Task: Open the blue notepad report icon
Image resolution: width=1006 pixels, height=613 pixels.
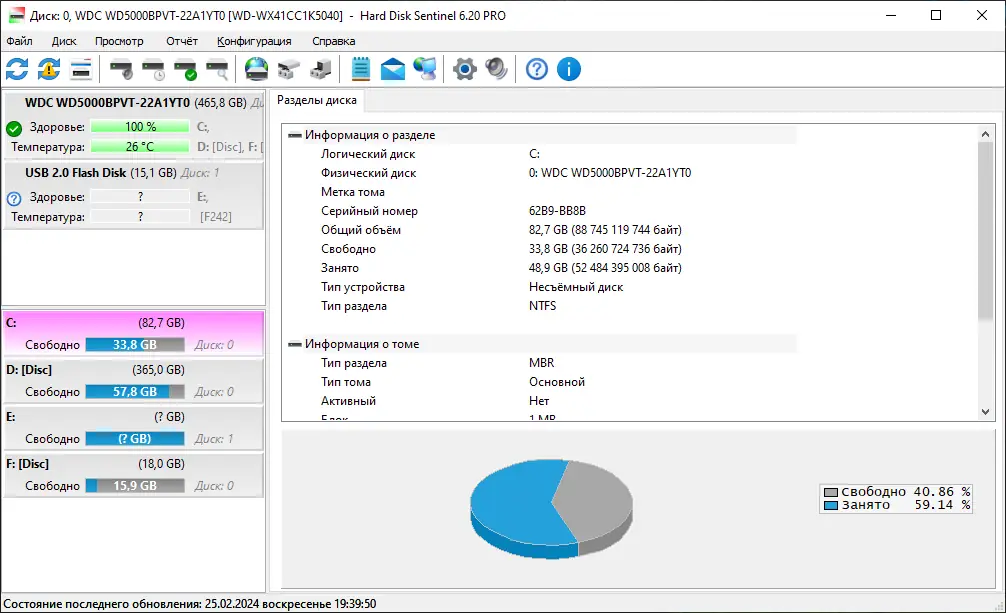Action: [361, 69]
